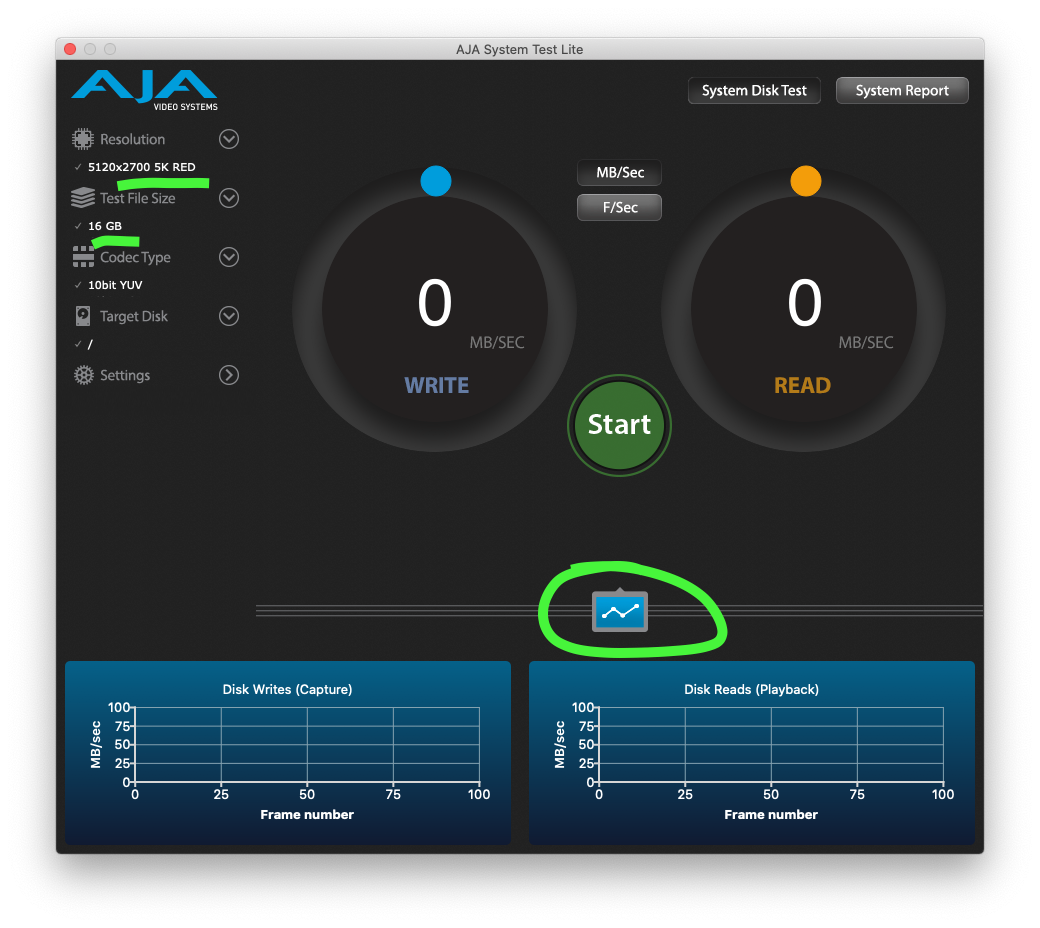Click the AJA System Test Lite title bar
1040x928 pixels.
[x=520, y=49]
